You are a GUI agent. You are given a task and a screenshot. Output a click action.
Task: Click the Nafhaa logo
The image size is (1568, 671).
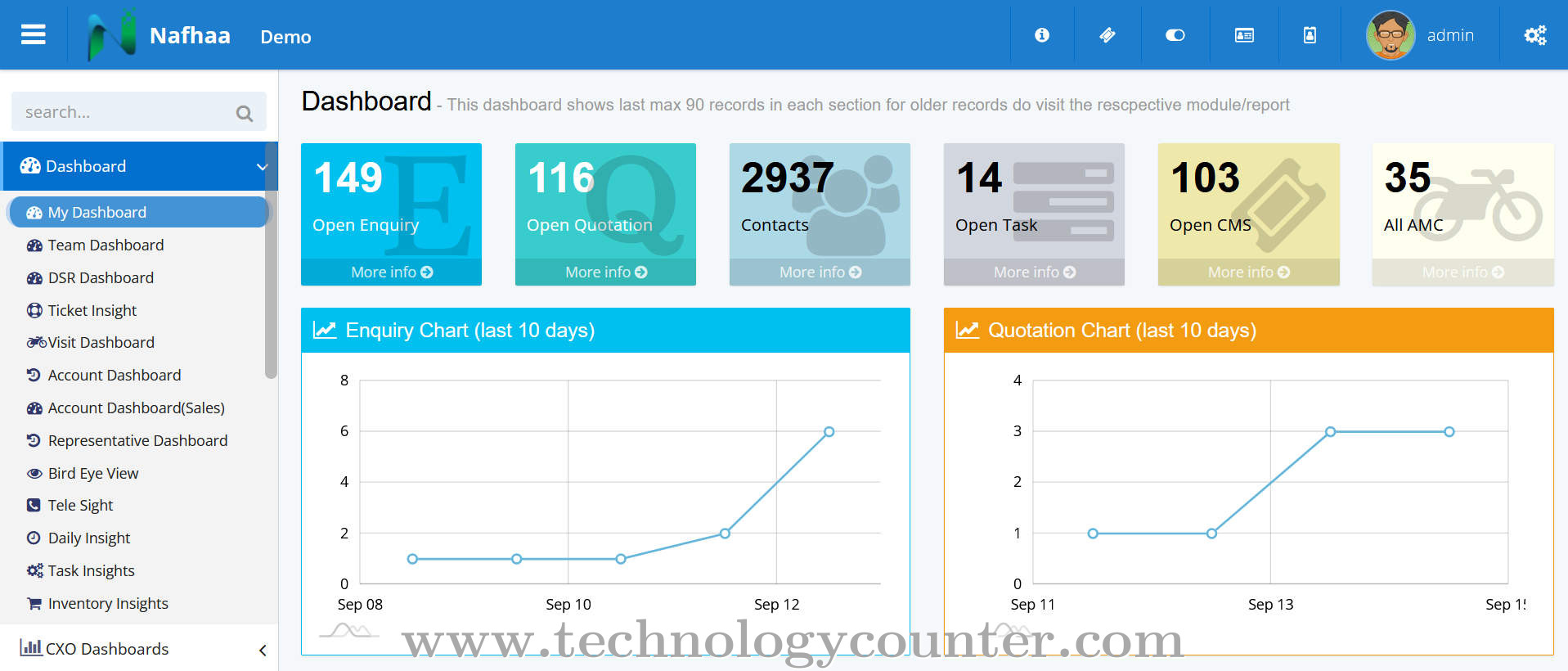(x=112, y=34)
